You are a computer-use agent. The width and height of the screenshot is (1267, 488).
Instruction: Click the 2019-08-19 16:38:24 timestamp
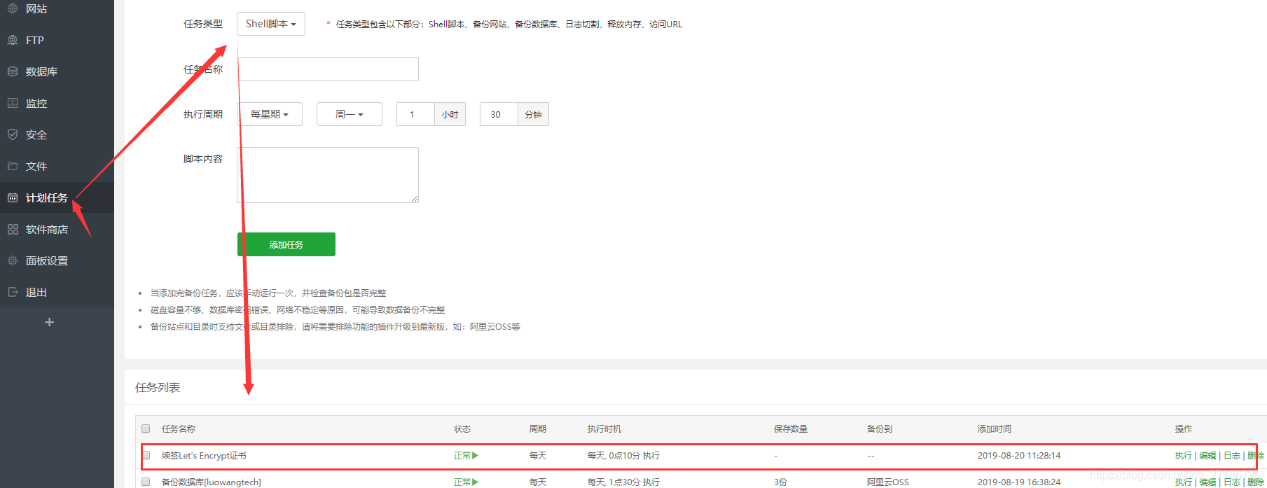coord(1019,481)
